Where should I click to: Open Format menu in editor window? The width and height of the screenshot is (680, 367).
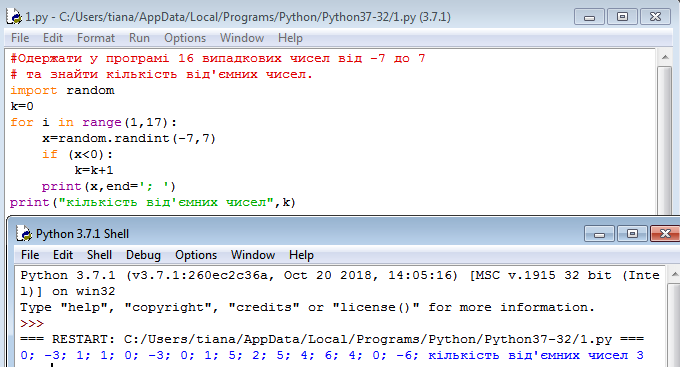(96, 38)
